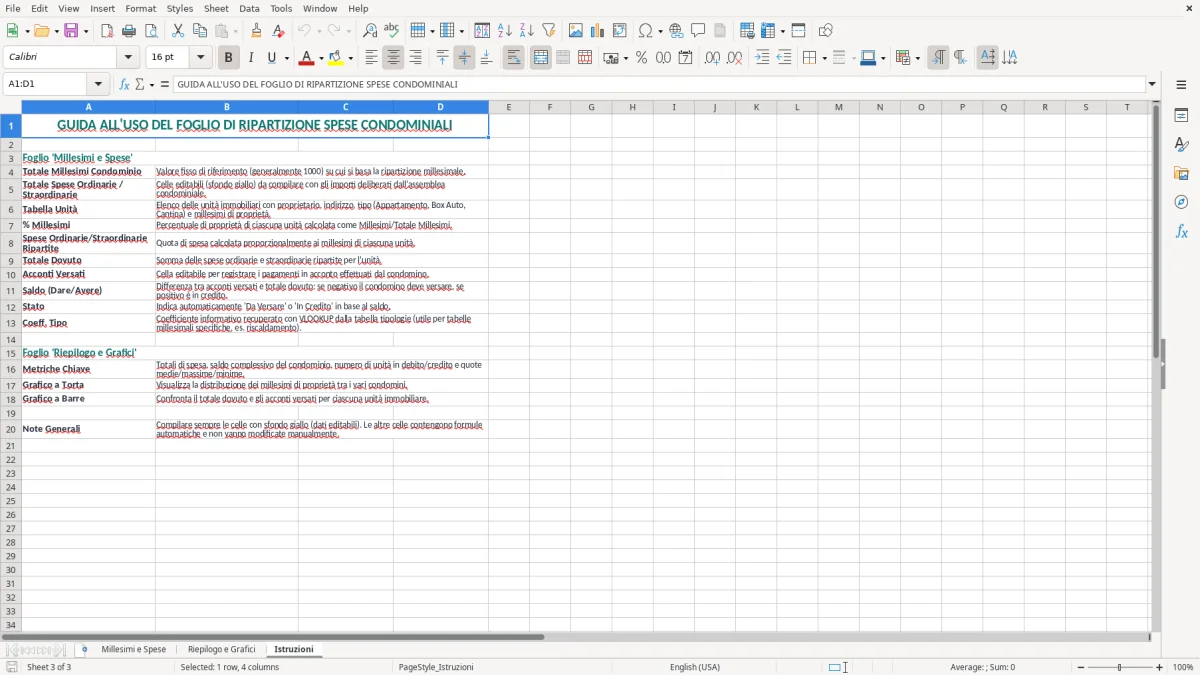Toggle Bold formatting
The width and height of the screenshot is (1200, 675).
click(x=228, y=58)
